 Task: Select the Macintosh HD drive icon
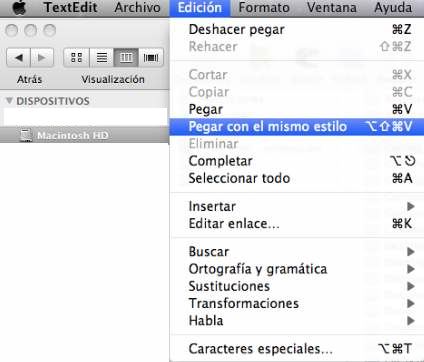[25, 135]
